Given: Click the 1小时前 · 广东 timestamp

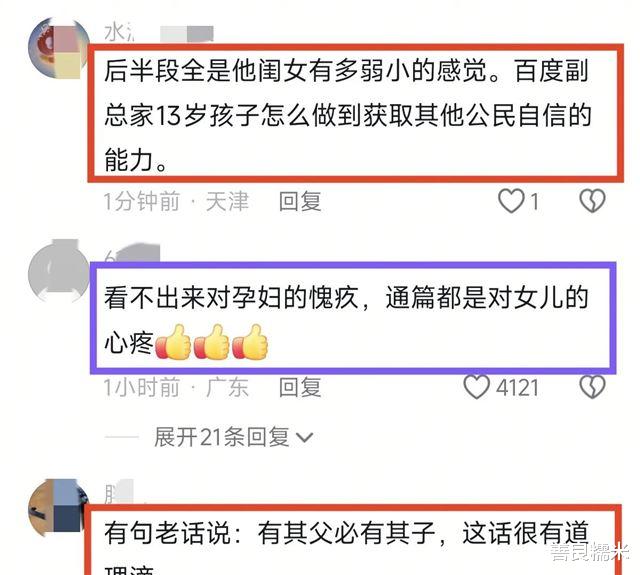Looking at the screenshot, I should (176, 387).
